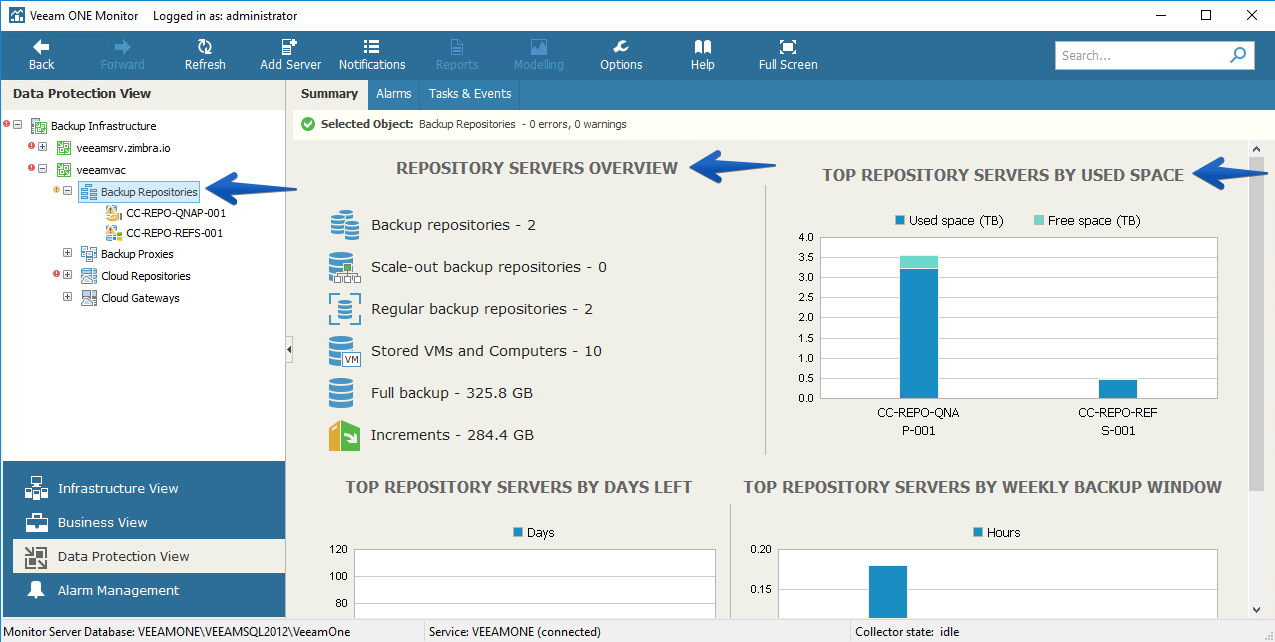Expand the Backup Proxies node
1275x642 pixels.
point(67,254)
